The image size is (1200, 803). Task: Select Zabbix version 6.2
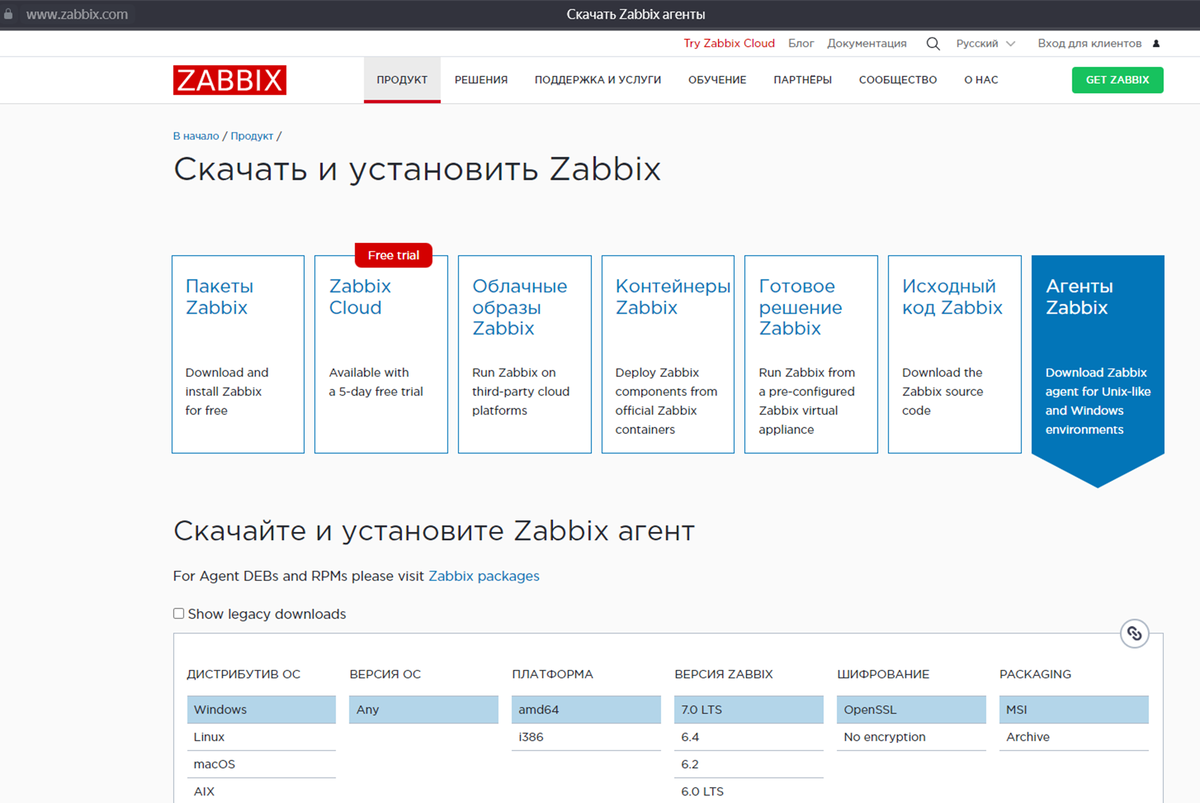pos(749,764)
